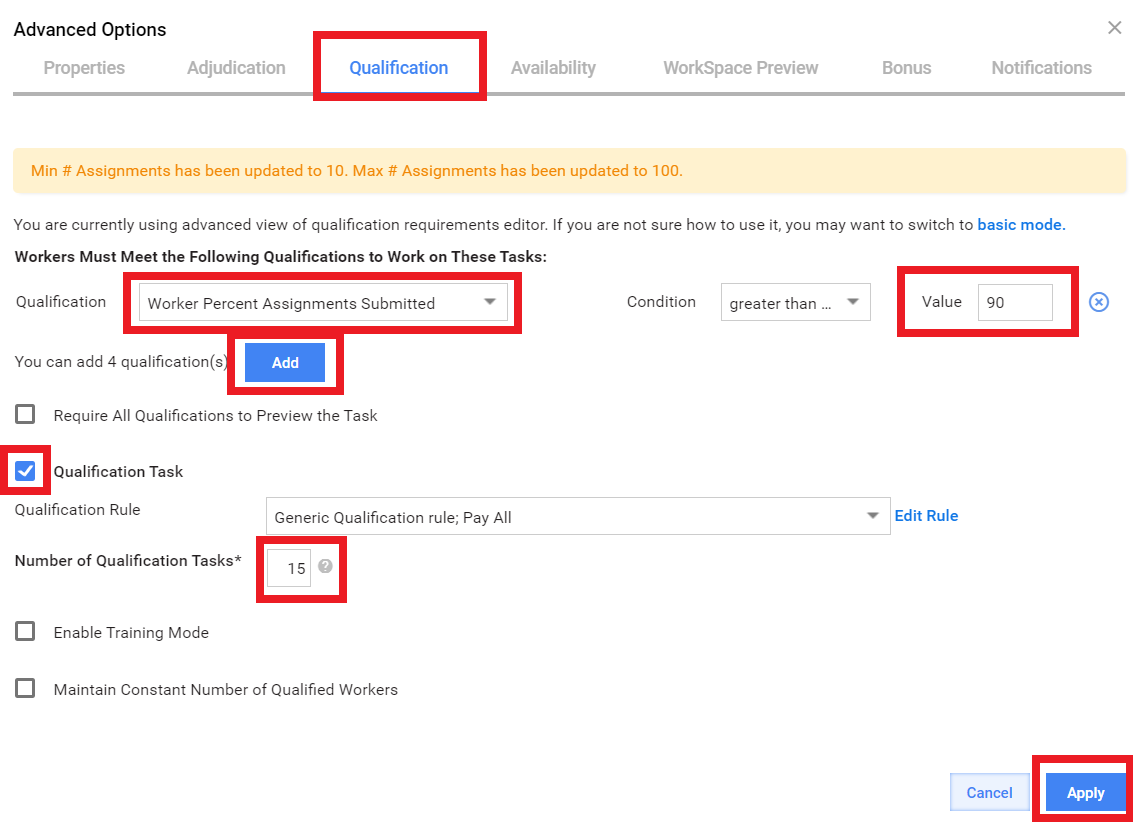Uncheck the Qualification Task checkbox
The height and width of the screenshot is (829, 1133).
(25, 471)
